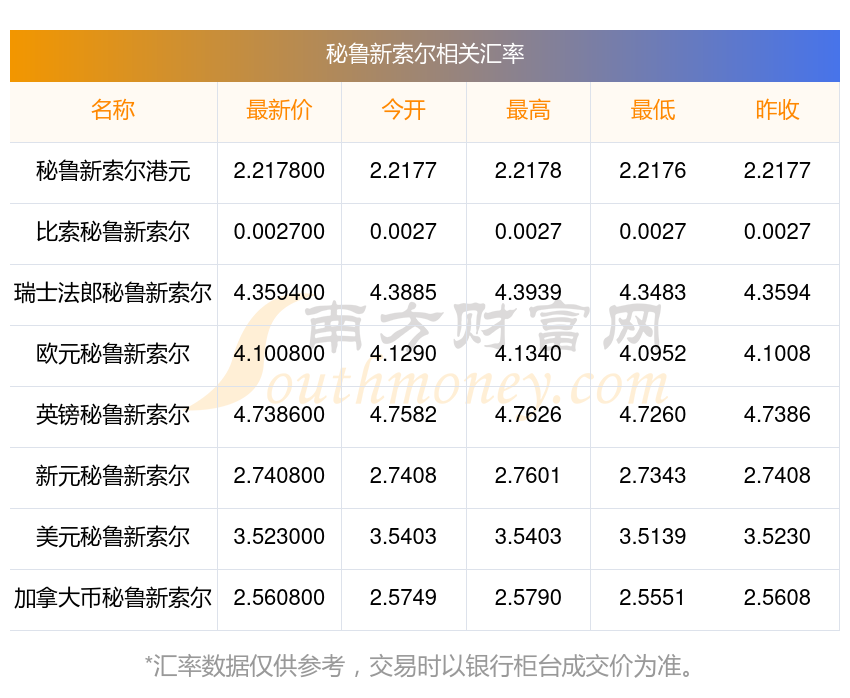Select the 瑞士法郎秘鲁新索尔 row name
Screen dimensions: 850x698
pos(113,293)
